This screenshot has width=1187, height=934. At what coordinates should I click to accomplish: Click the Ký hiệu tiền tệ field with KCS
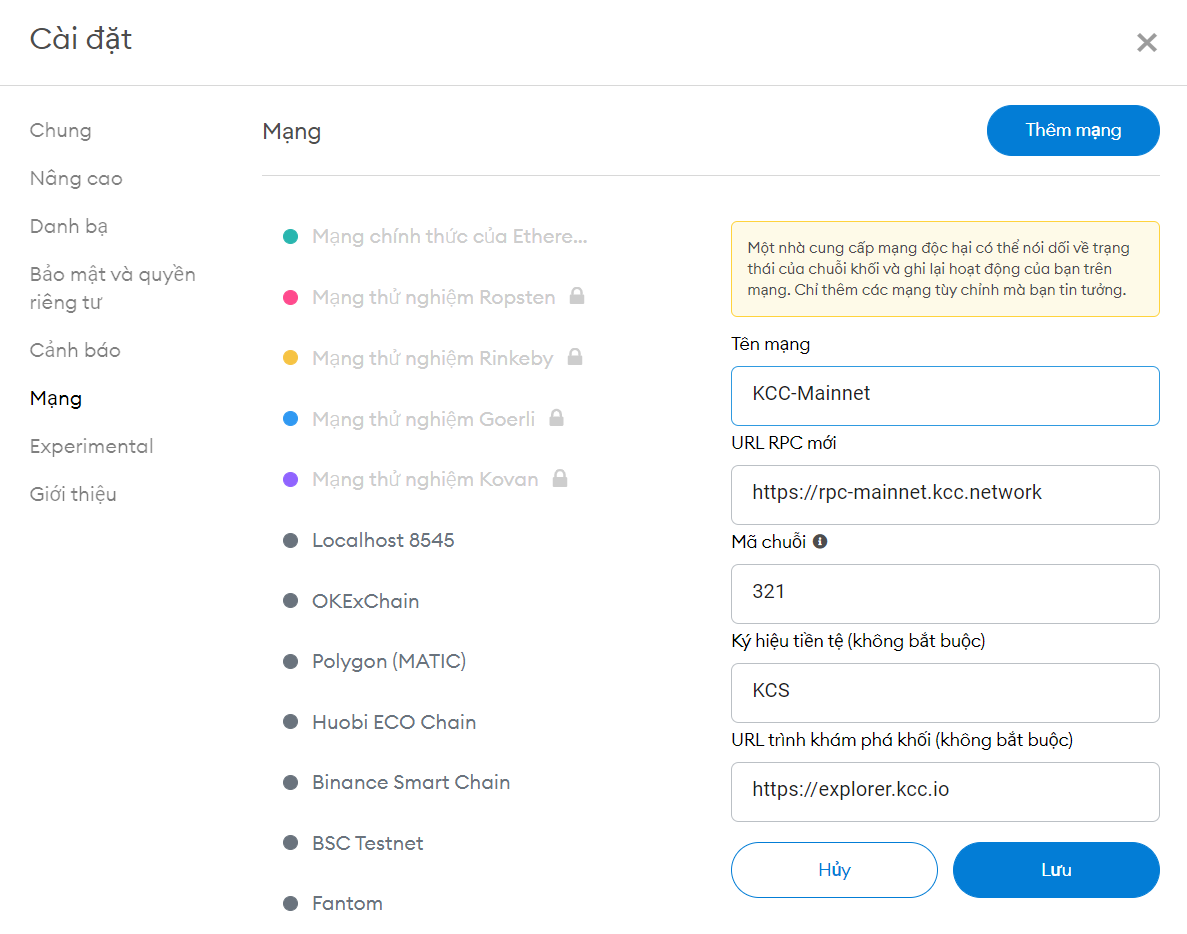pyautogui.click(x=945, y=693)
